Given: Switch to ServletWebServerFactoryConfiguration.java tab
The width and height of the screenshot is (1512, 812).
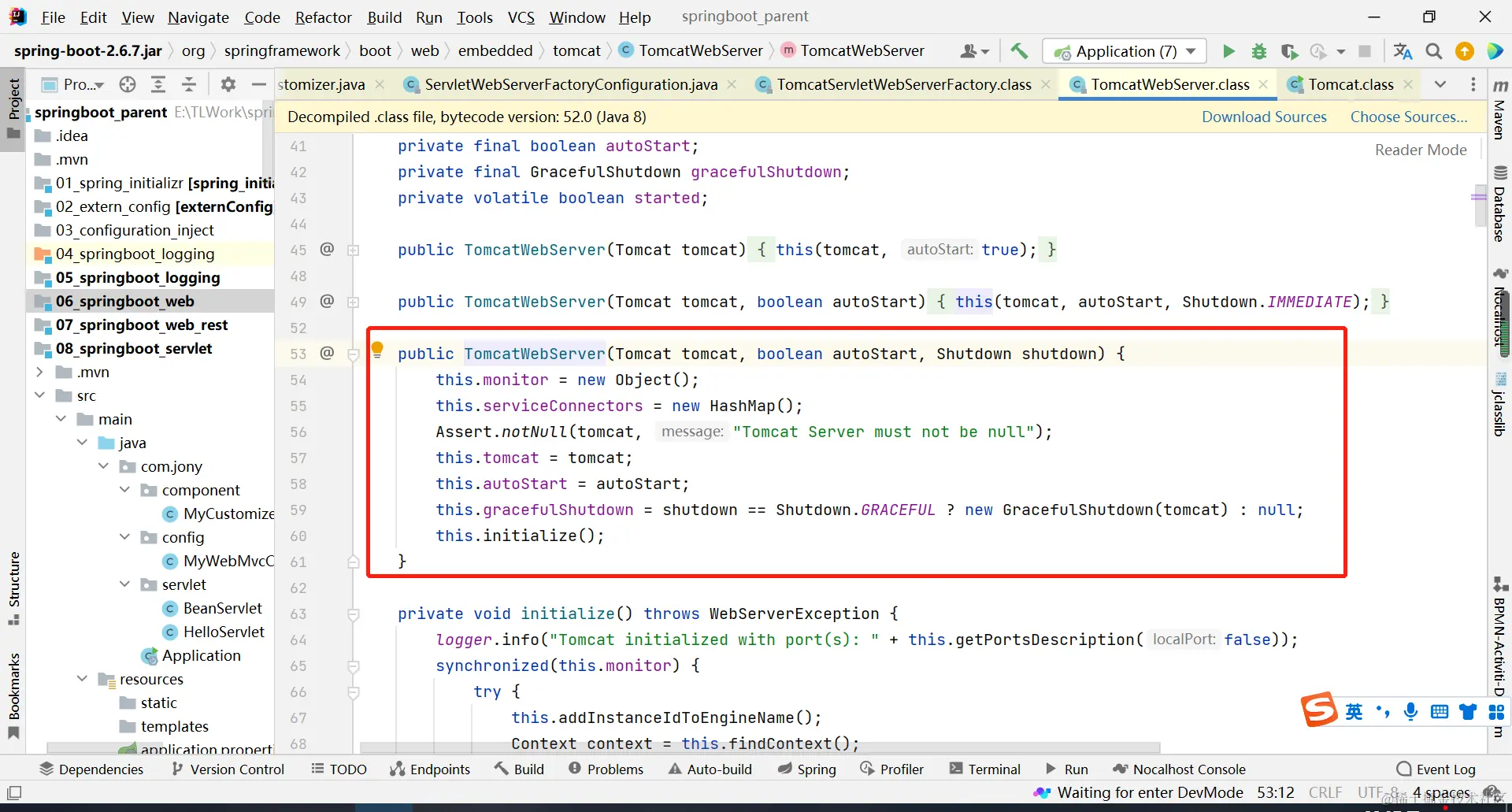Looking at the screenshot, I should coord(571,84).
